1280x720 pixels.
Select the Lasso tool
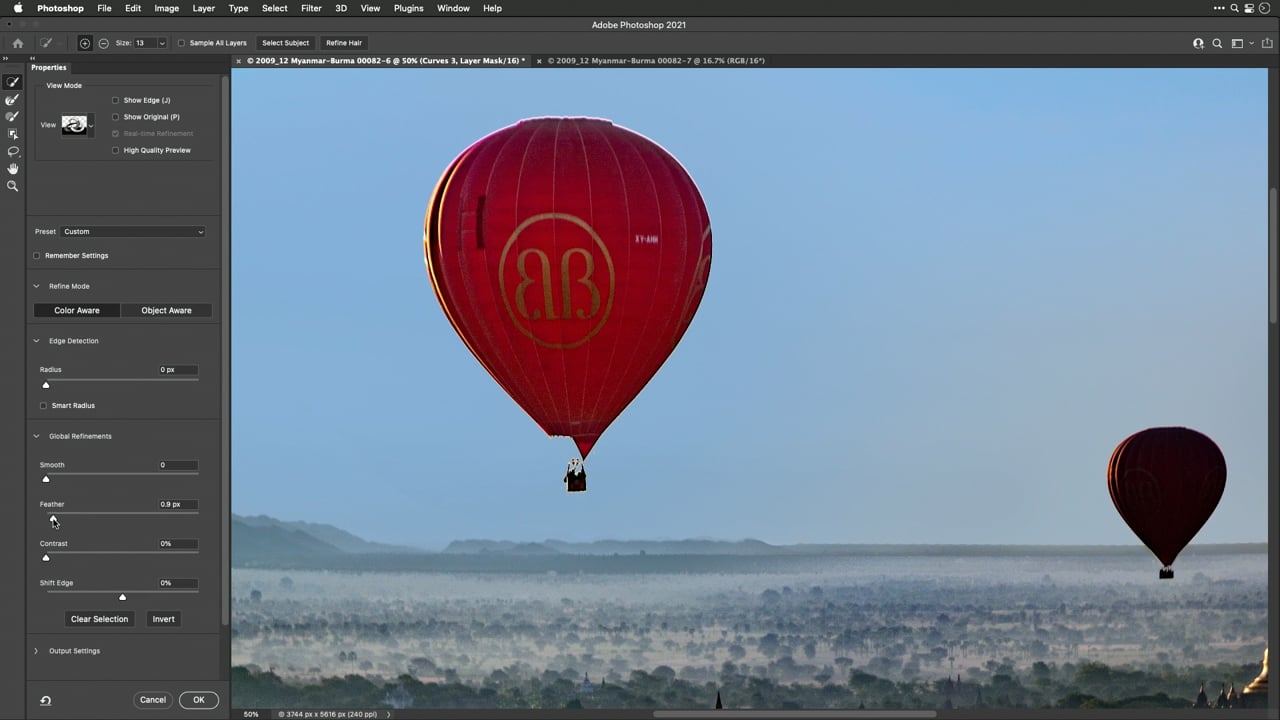click(x=12, y=152)
